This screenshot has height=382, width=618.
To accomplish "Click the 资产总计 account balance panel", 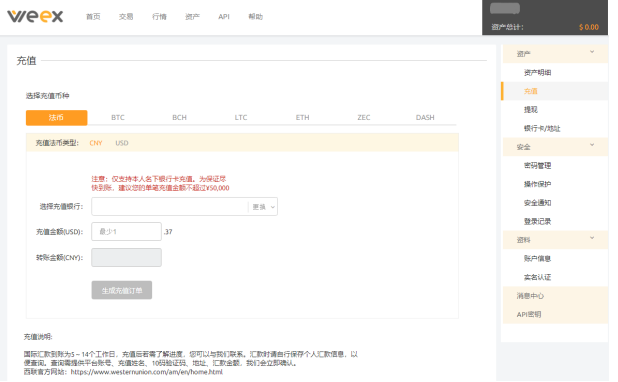I will (x=545, y=17).
